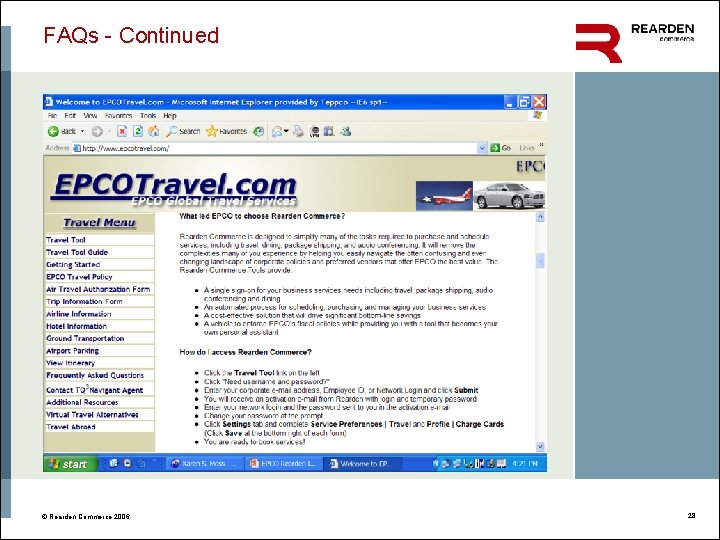Click the Windows flag logo in menu bar
This screenshot has height=540, width=720.
click(x=537, y=115)
